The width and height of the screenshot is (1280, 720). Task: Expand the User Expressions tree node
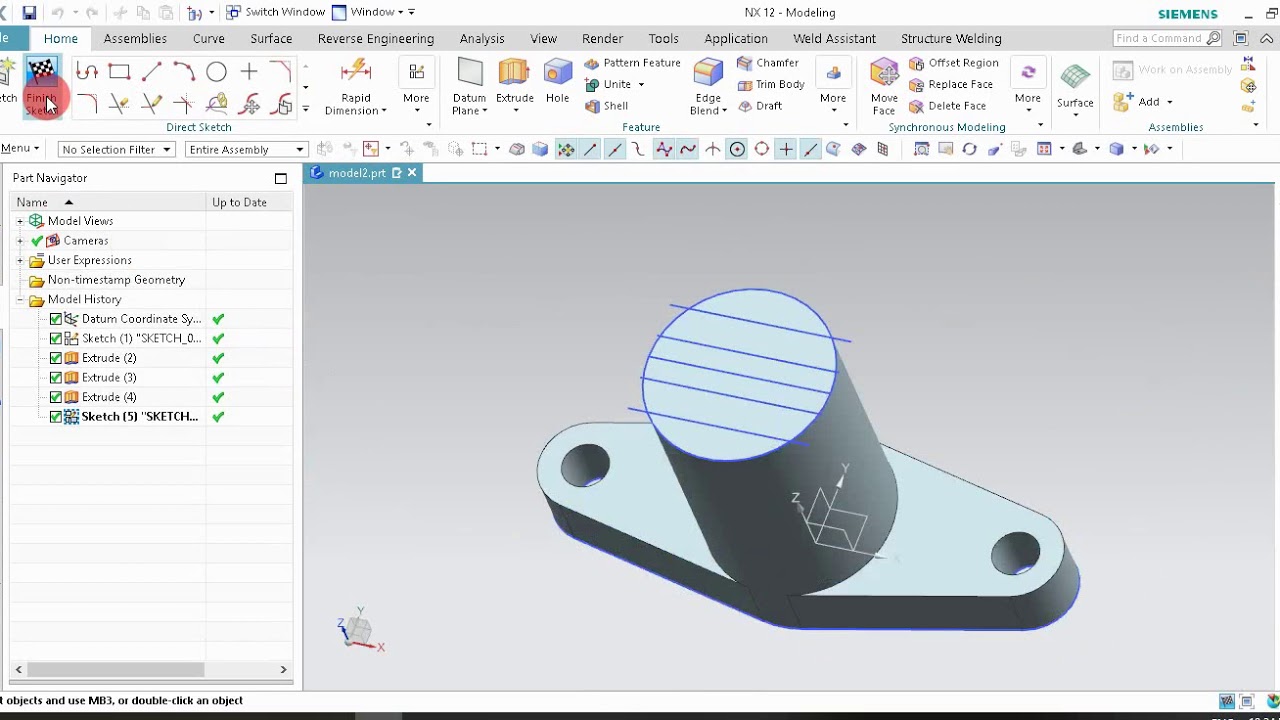click(20, 260)
